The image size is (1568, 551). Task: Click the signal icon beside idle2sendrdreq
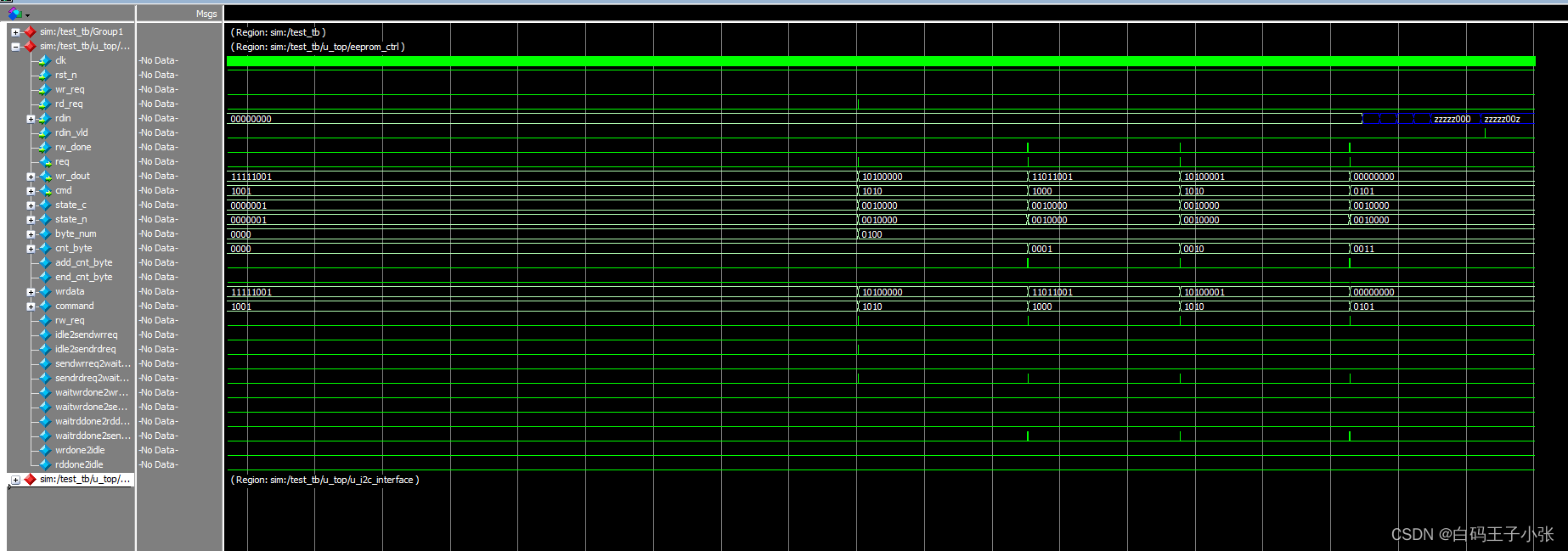pos(46,349)
